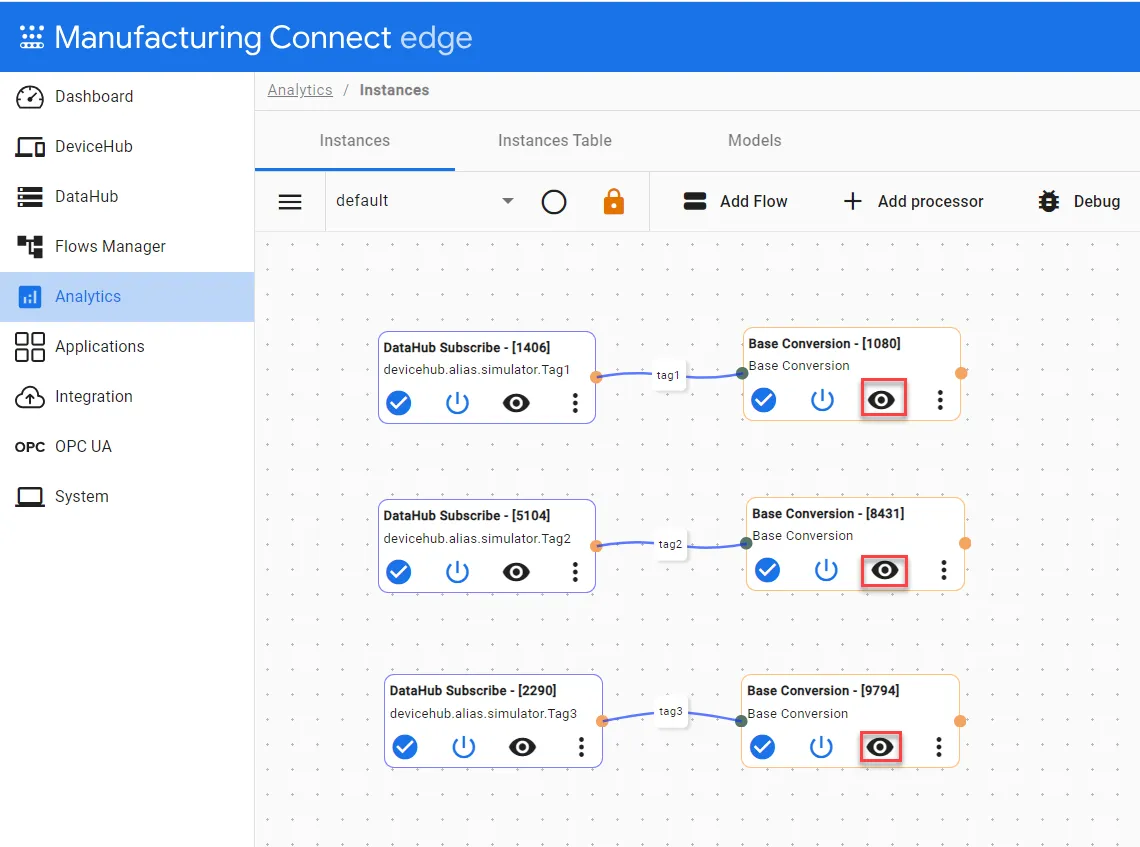Open more options for Base Conversion [1080]
The image size is (1140, 847).
point(940,399)
